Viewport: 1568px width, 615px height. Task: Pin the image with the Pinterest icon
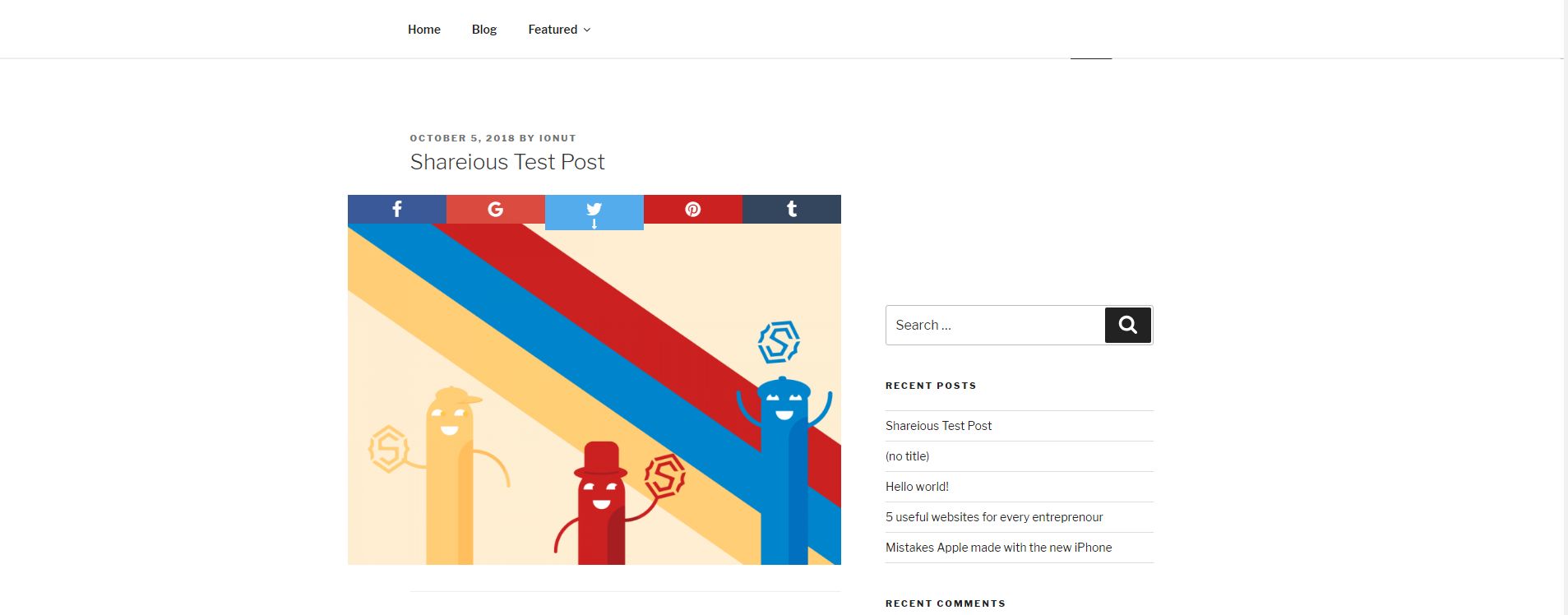point(692,209)
